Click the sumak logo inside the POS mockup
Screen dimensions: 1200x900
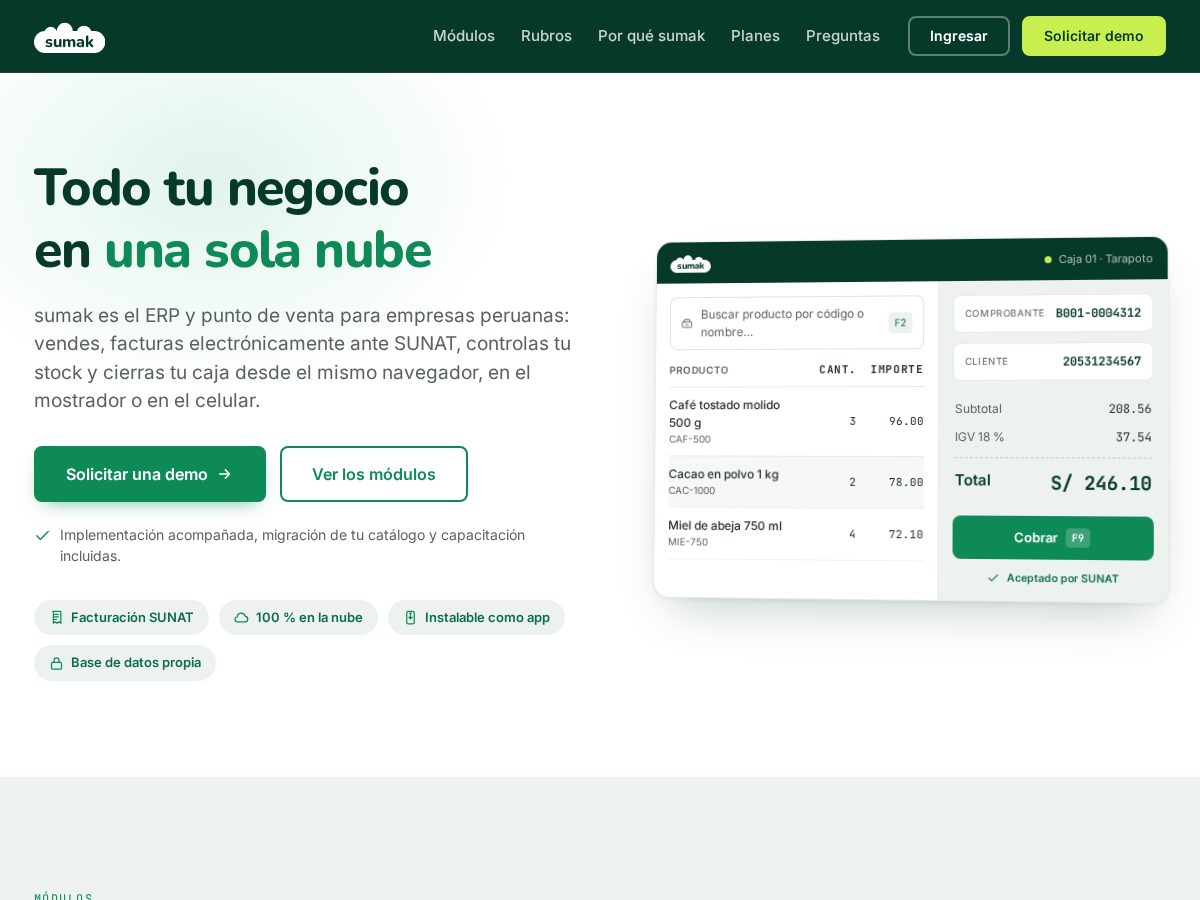click(690, 264)
